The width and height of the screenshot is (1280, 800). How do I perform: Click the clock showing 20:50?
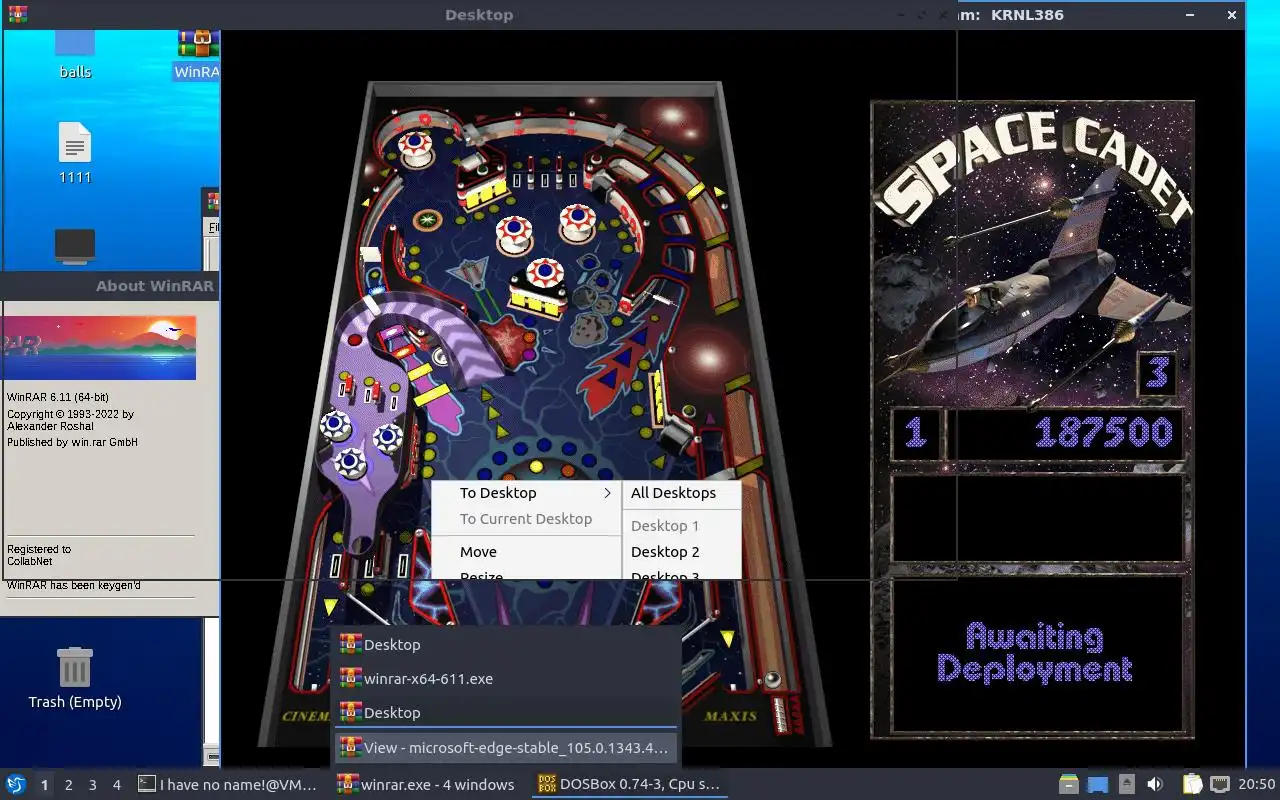(x=1257, y=784)
